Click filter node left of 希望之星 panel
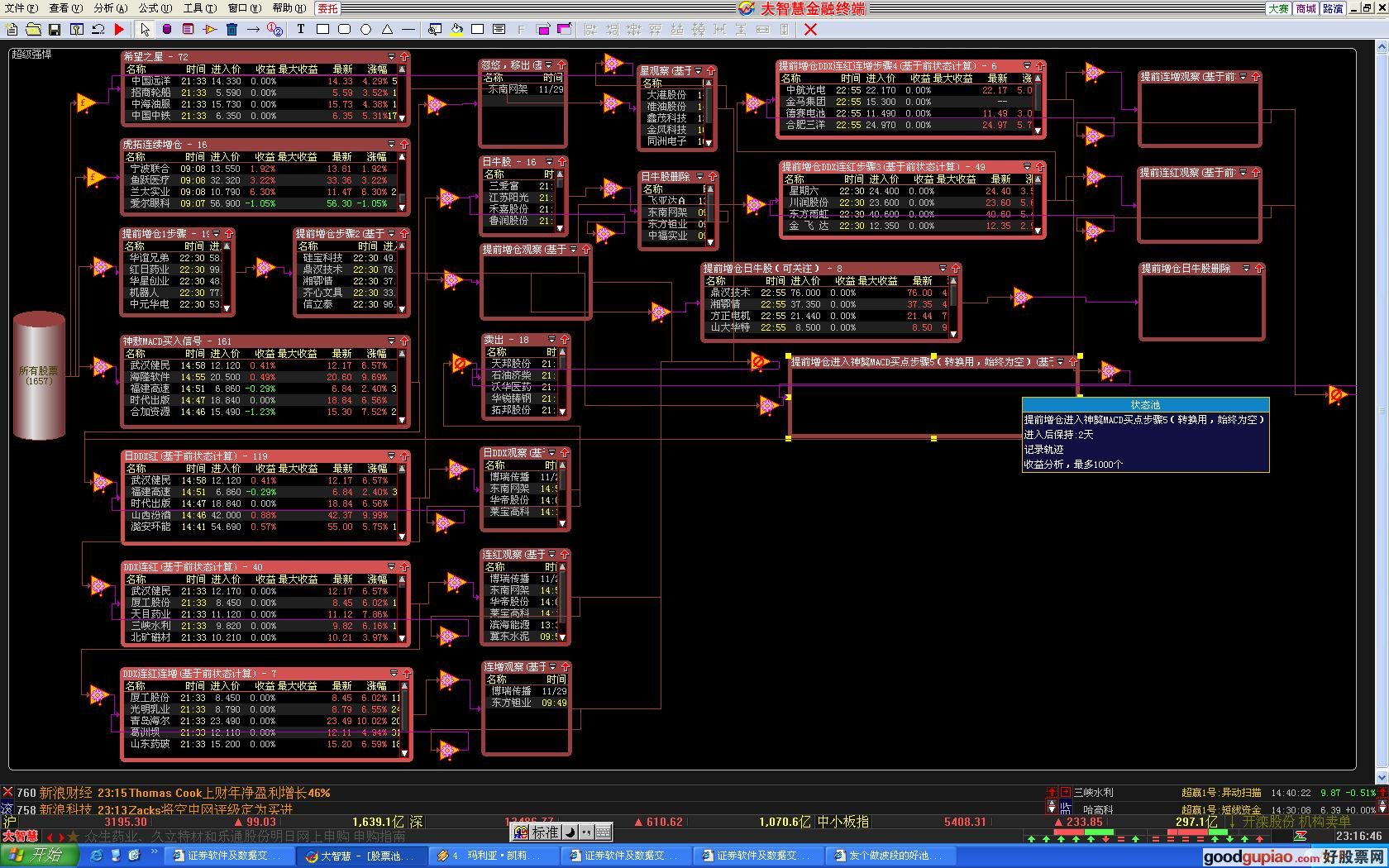Viewport: 1389px width, 868px height. click(x=85, y=103)
